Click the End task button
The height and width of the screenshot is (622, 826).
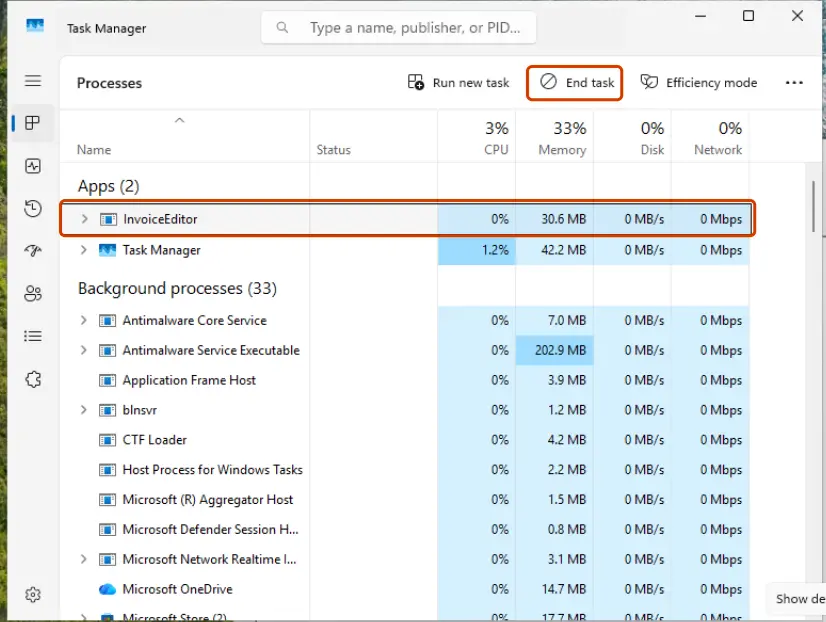(x=575, y=83)
